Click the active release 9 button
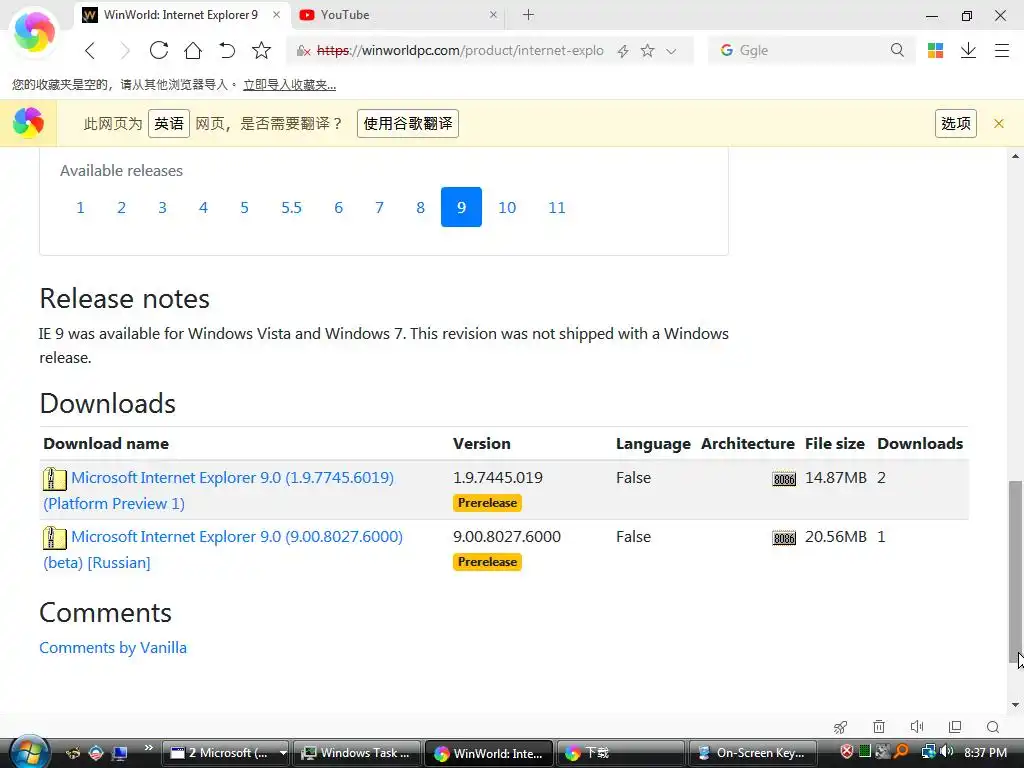The height and width of the screenshot is (768, 1024). (x=461, y=207)
